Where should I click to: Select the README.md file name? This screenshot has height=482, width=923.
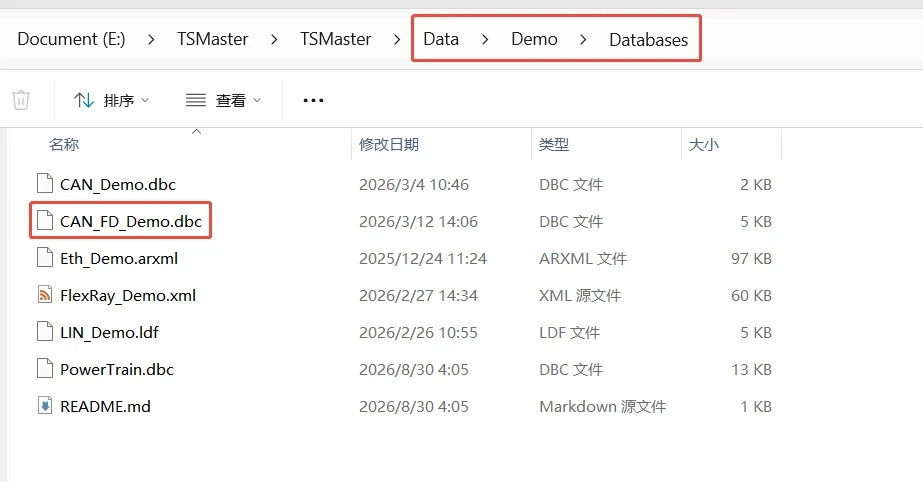[105, 407]
